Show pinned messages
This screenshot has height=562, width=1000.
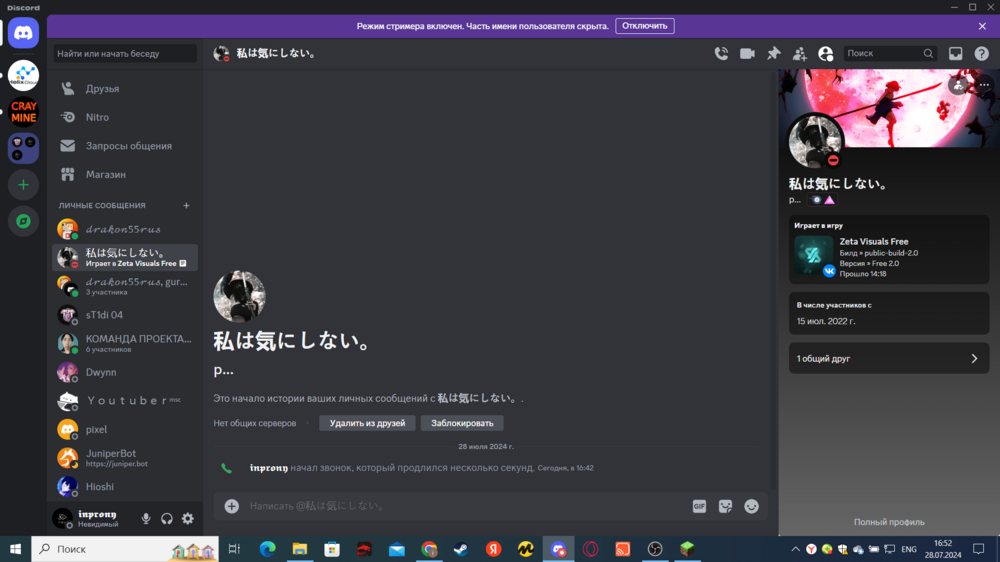[x=774, y=54]
